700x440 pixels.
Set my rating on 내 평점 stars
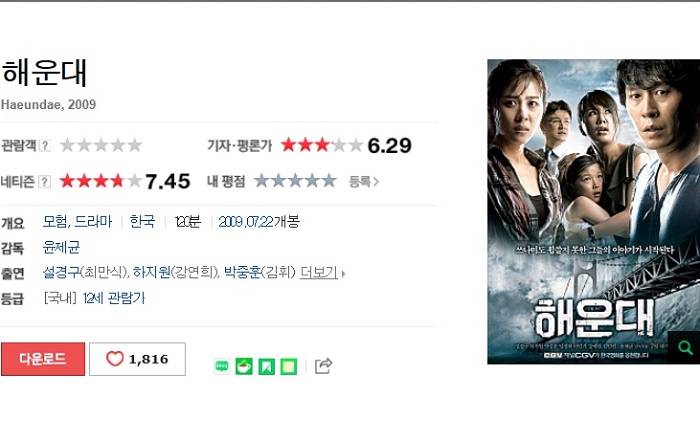(x=295, y=181)
